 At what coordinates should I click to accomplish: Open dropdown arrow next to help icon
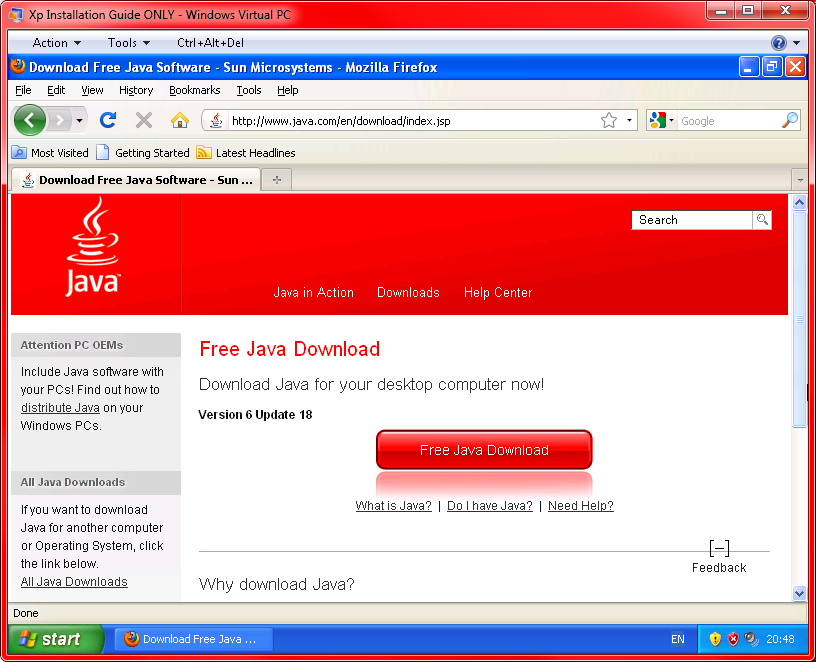click(x=797, y=43)
